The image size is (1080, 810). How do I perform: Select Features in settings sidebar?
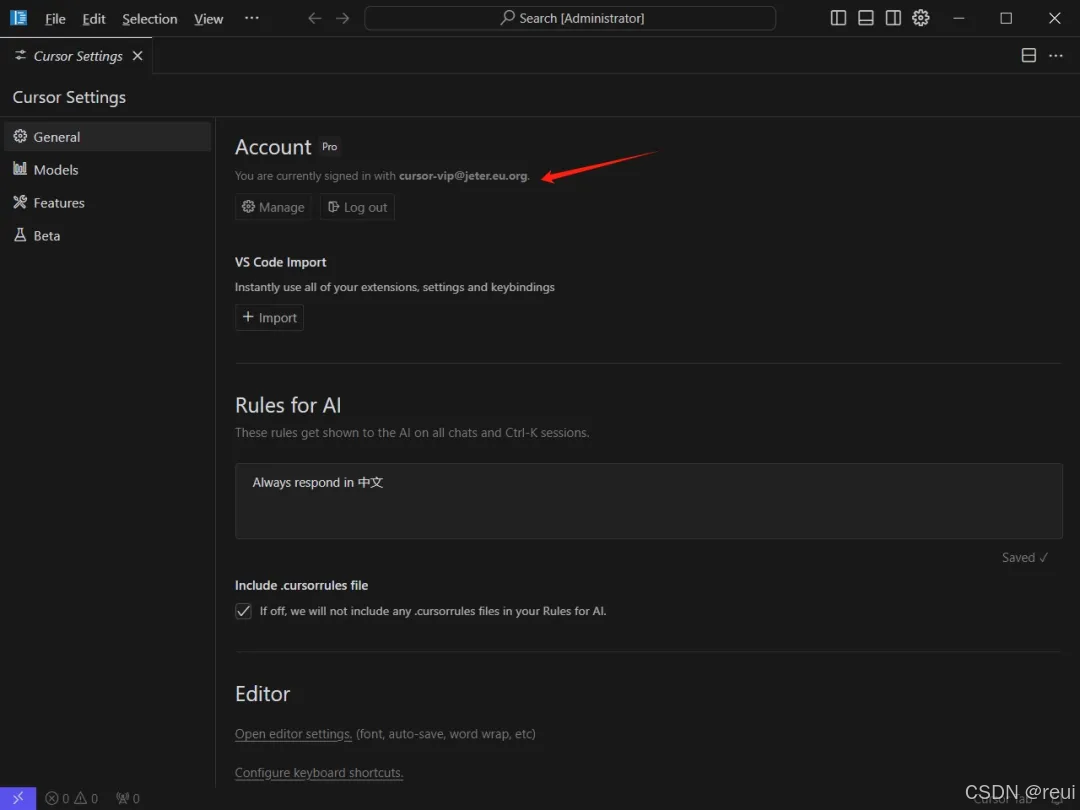click(x=107, y=202)
